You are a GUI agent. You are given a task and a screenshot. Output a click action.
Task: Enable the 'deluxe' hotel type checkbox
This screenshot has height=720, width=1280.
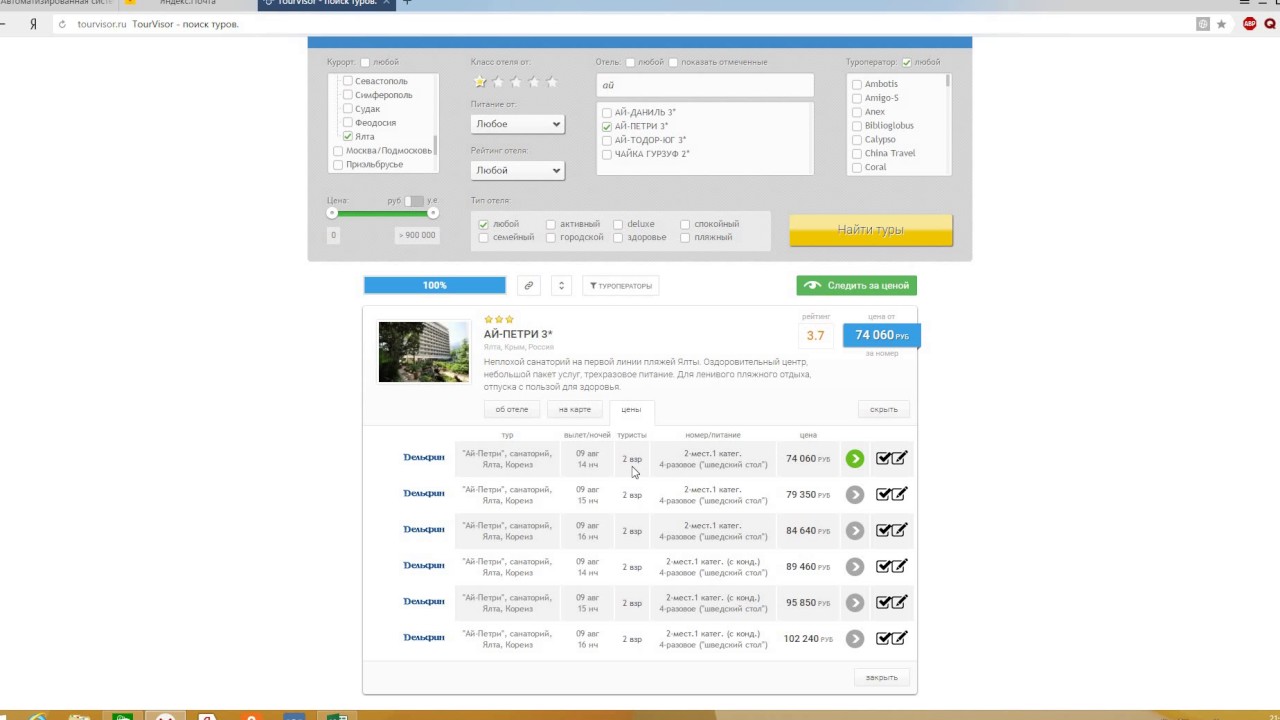pyautogui.click(x=618, y=224)
